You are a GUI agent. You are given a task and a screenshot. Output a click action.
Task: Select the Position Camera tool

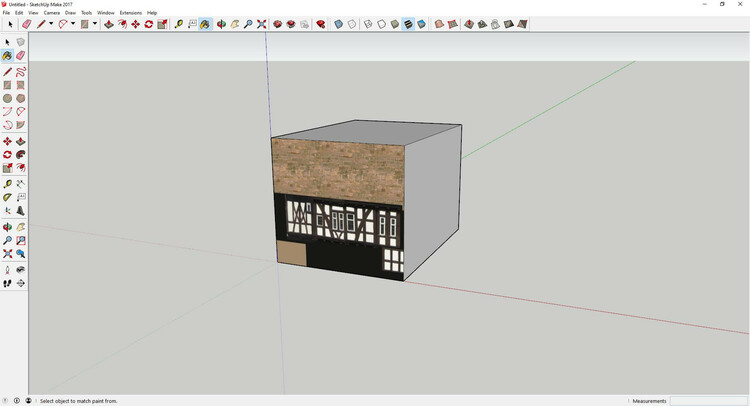coord(7,270)
